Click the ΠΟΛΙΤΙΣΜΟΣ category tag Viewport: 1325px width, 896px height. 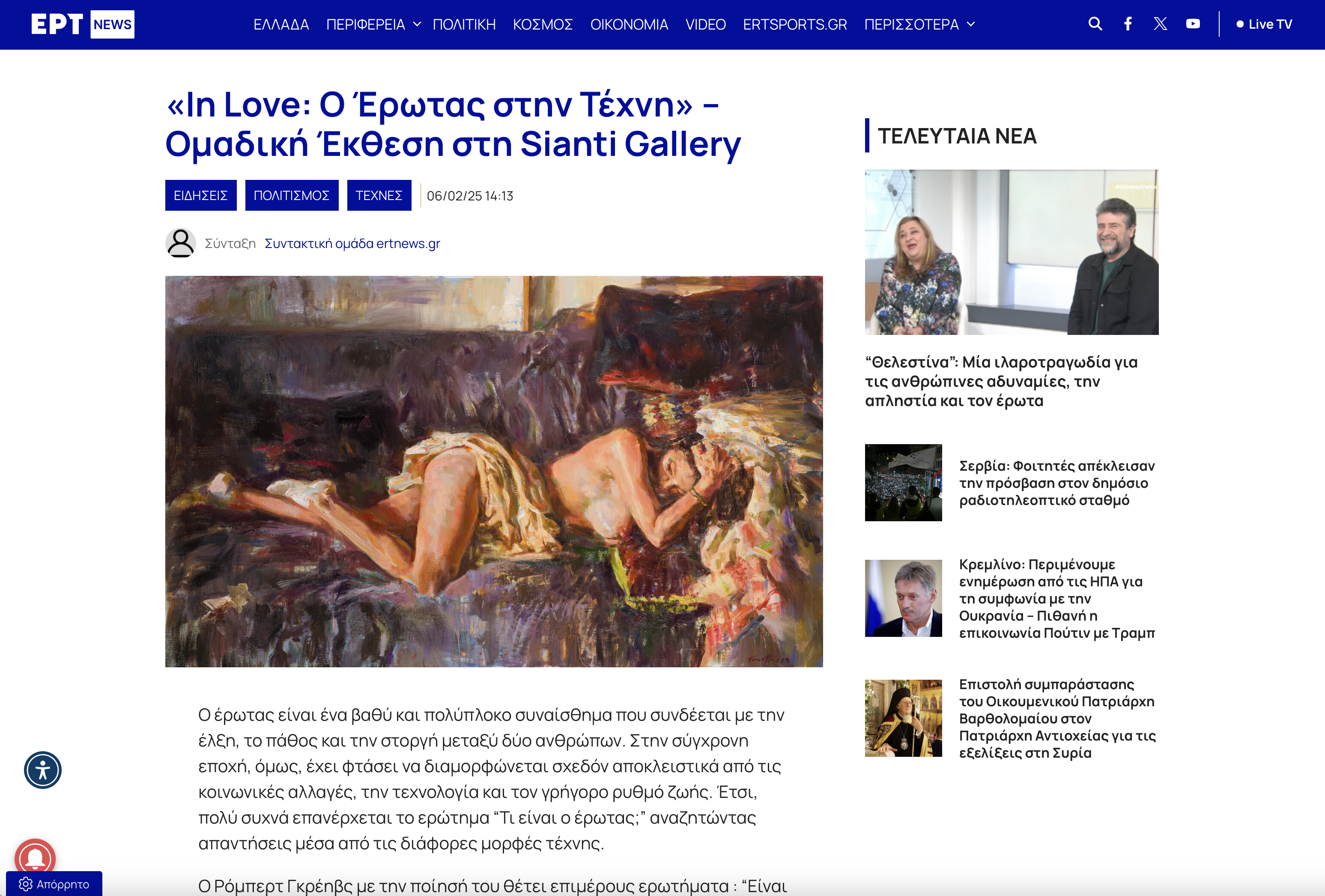coord(291,196)
